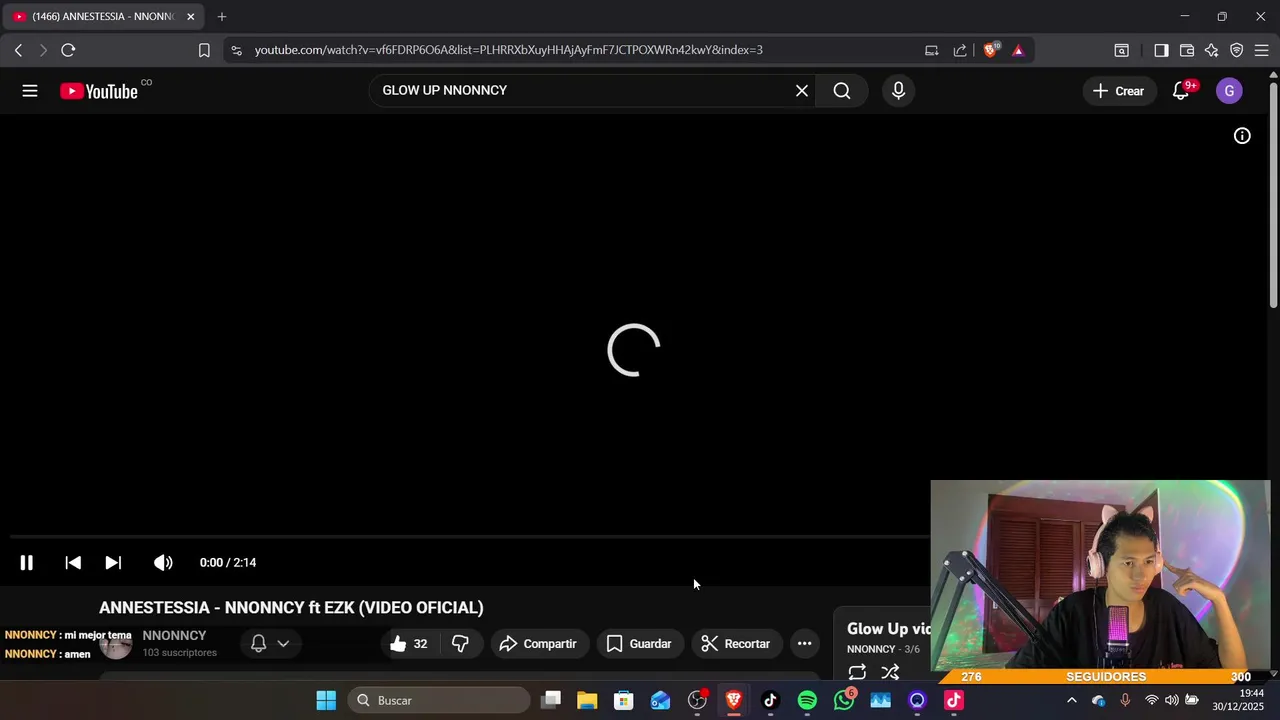Open File Explorer from taskbar

click(x=587, y=701)
